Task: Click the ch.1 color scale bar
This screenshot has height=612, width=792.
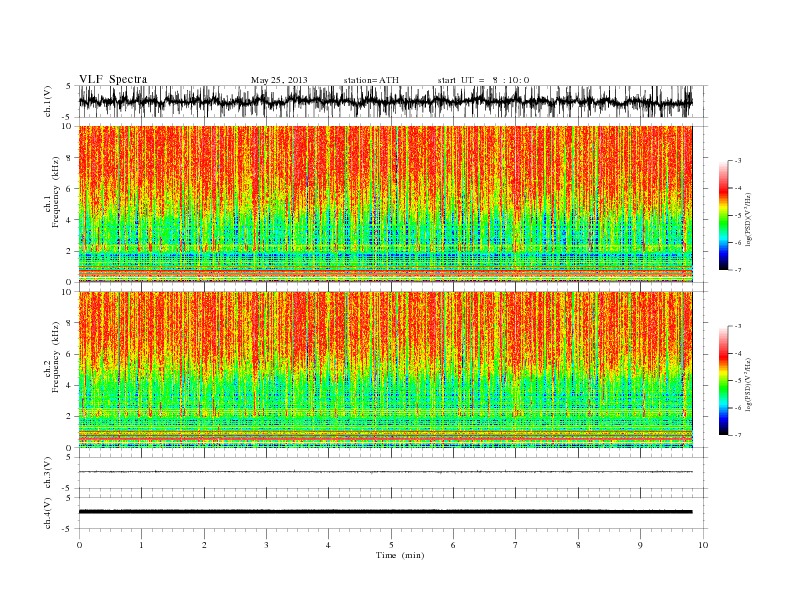Action: (723, 215)
